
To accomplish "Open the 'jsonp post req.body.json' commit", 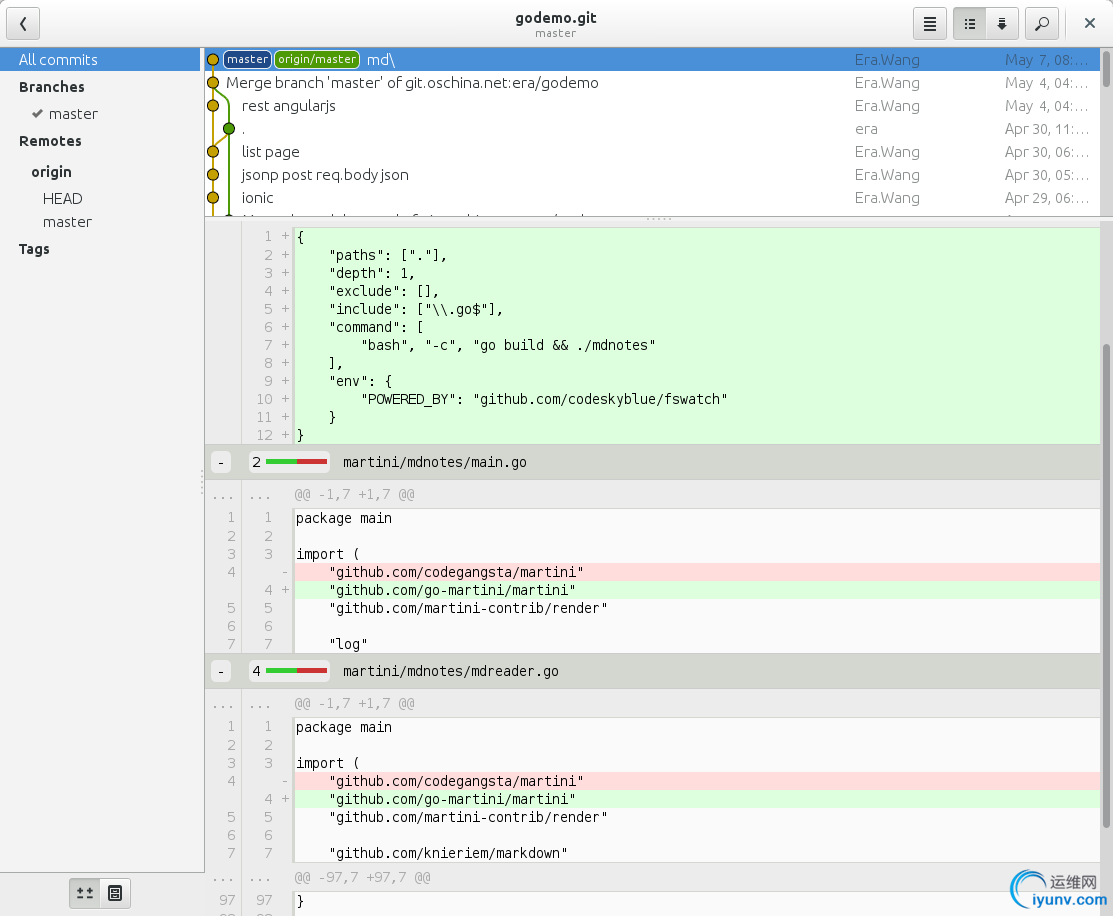I will [x=325, y=175].
